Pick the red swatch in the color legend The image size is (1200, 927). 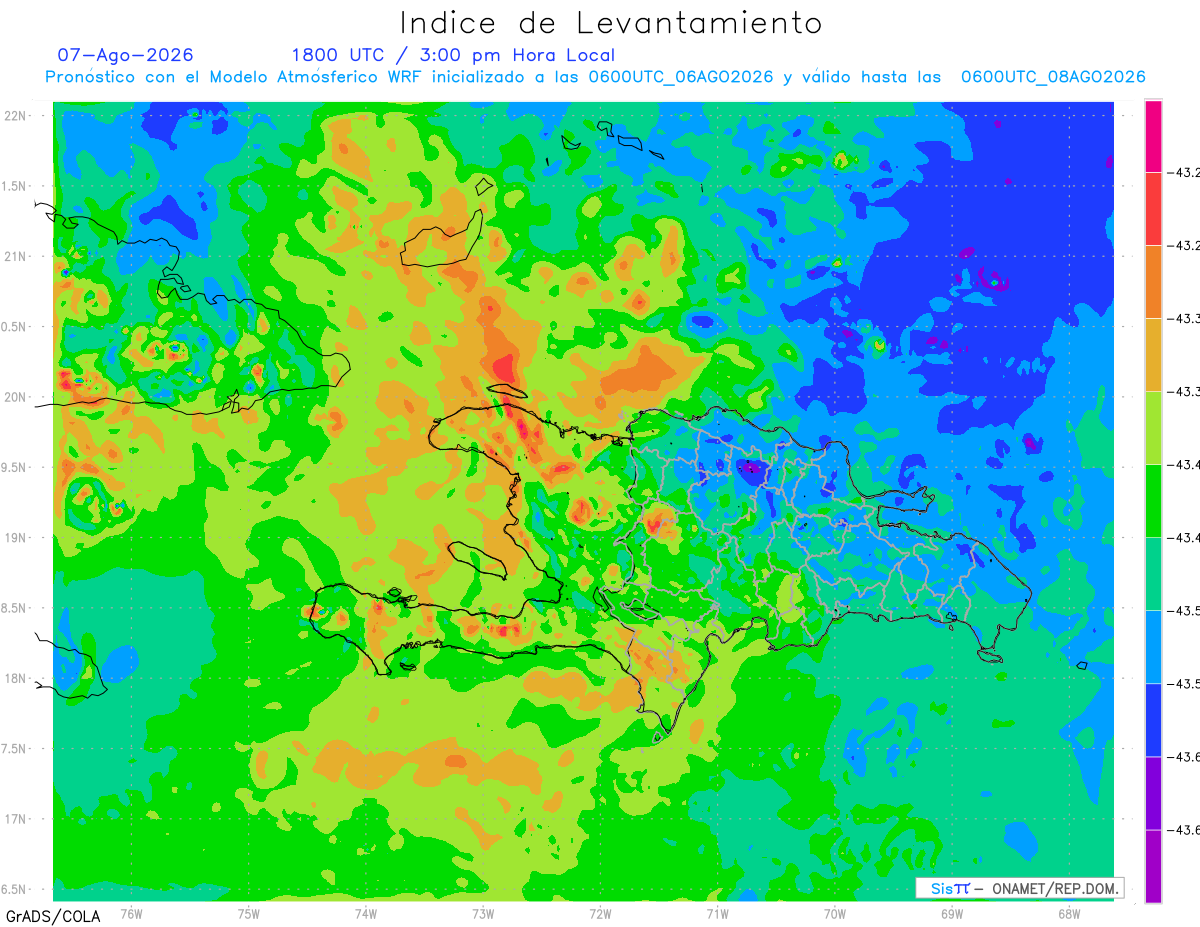pyautogui.click(x=1153, y=208)
